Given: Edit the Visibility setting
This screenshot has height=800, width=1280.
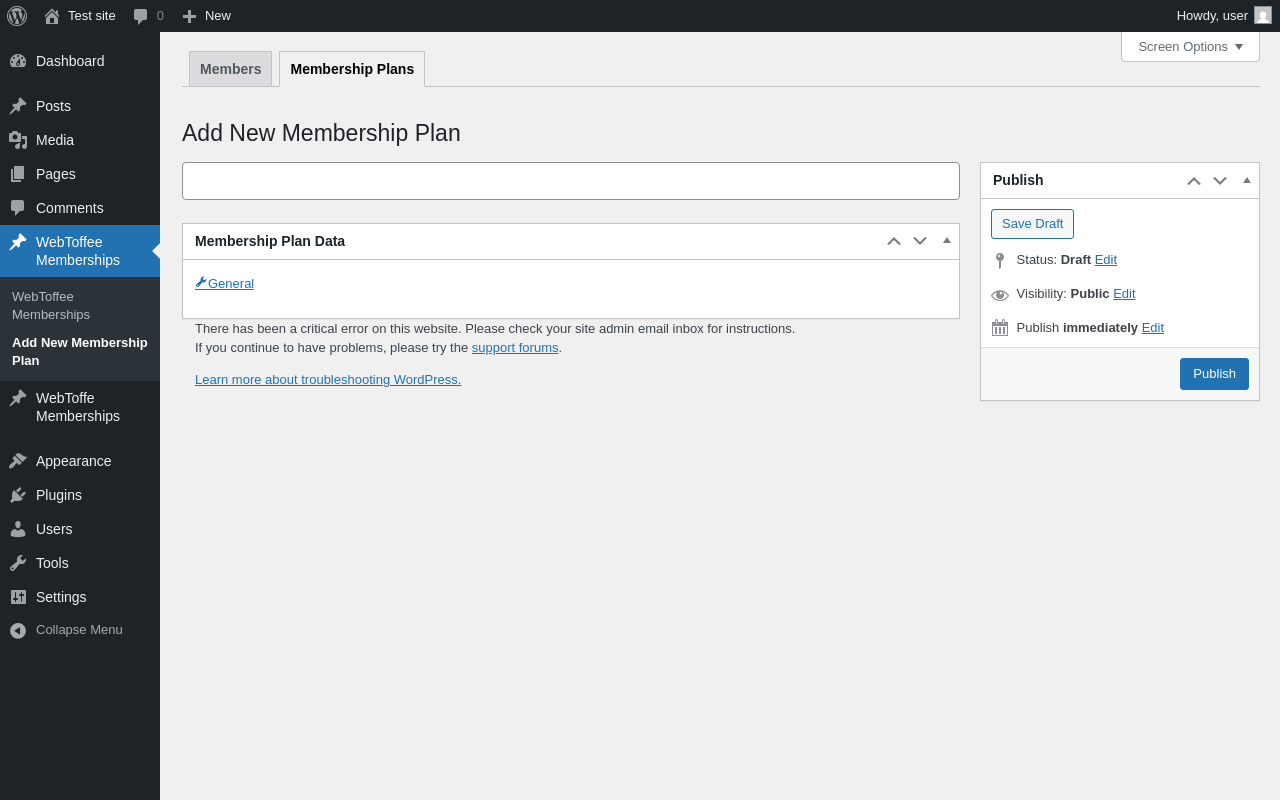Looking at the screenshot, I should pyautogui.click(x=1124, y=294).
